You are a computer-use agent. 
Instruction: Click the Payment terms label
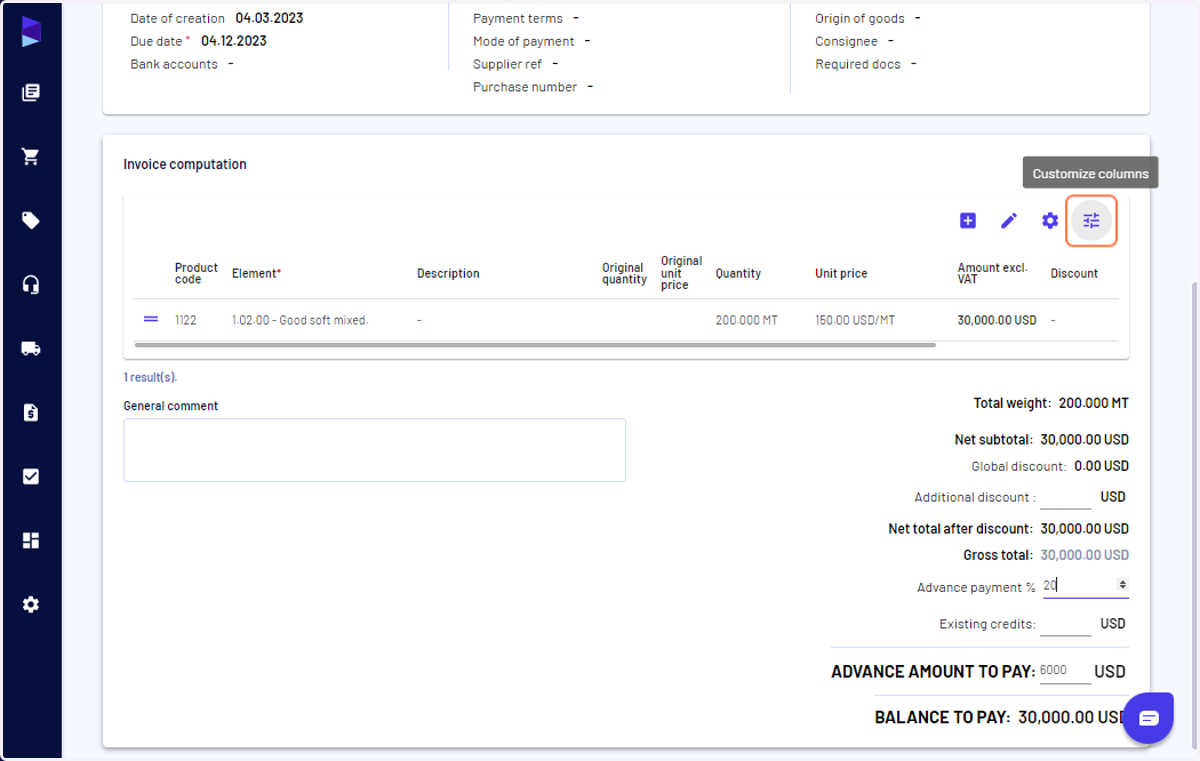518,18
